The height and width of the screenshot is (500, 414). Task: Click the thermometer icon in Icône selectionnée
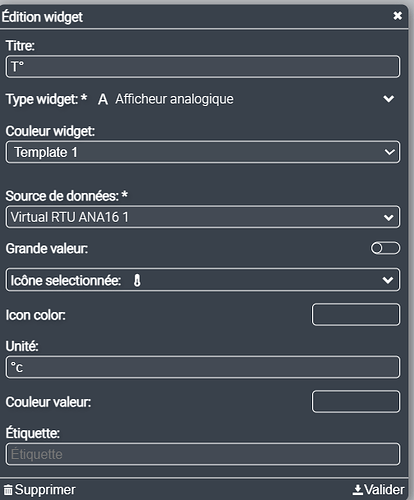137,281
